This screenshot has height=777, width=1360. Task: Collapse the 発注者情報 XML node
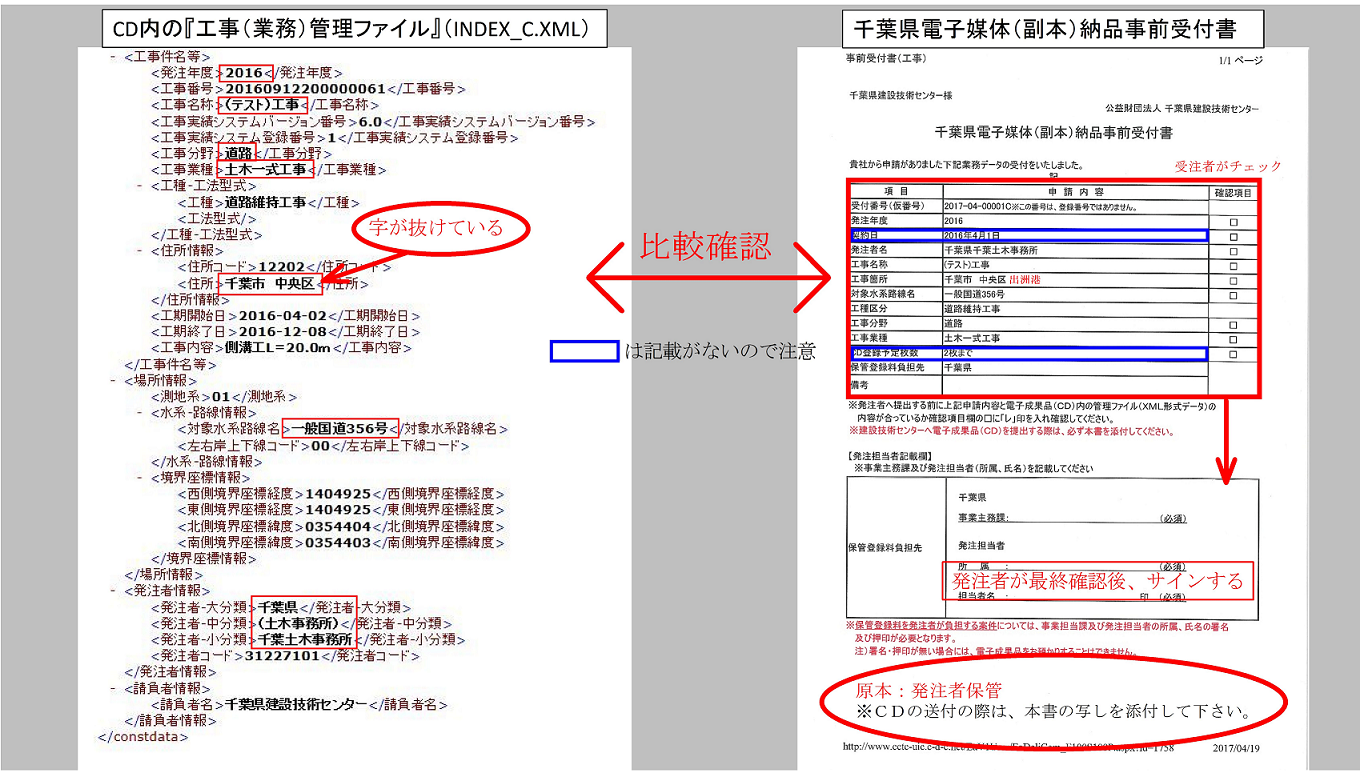pos(112,590)
